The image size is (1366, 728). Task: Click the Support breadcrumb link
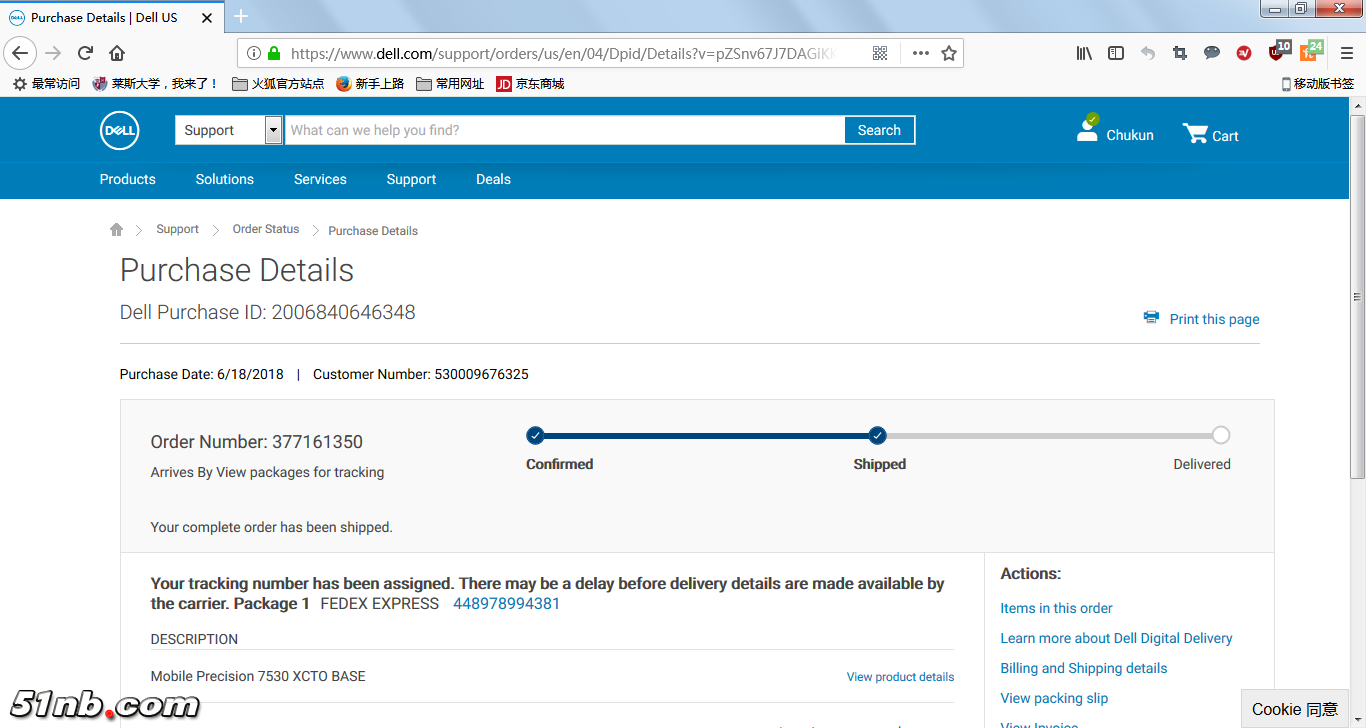click(x=177, y=229)
